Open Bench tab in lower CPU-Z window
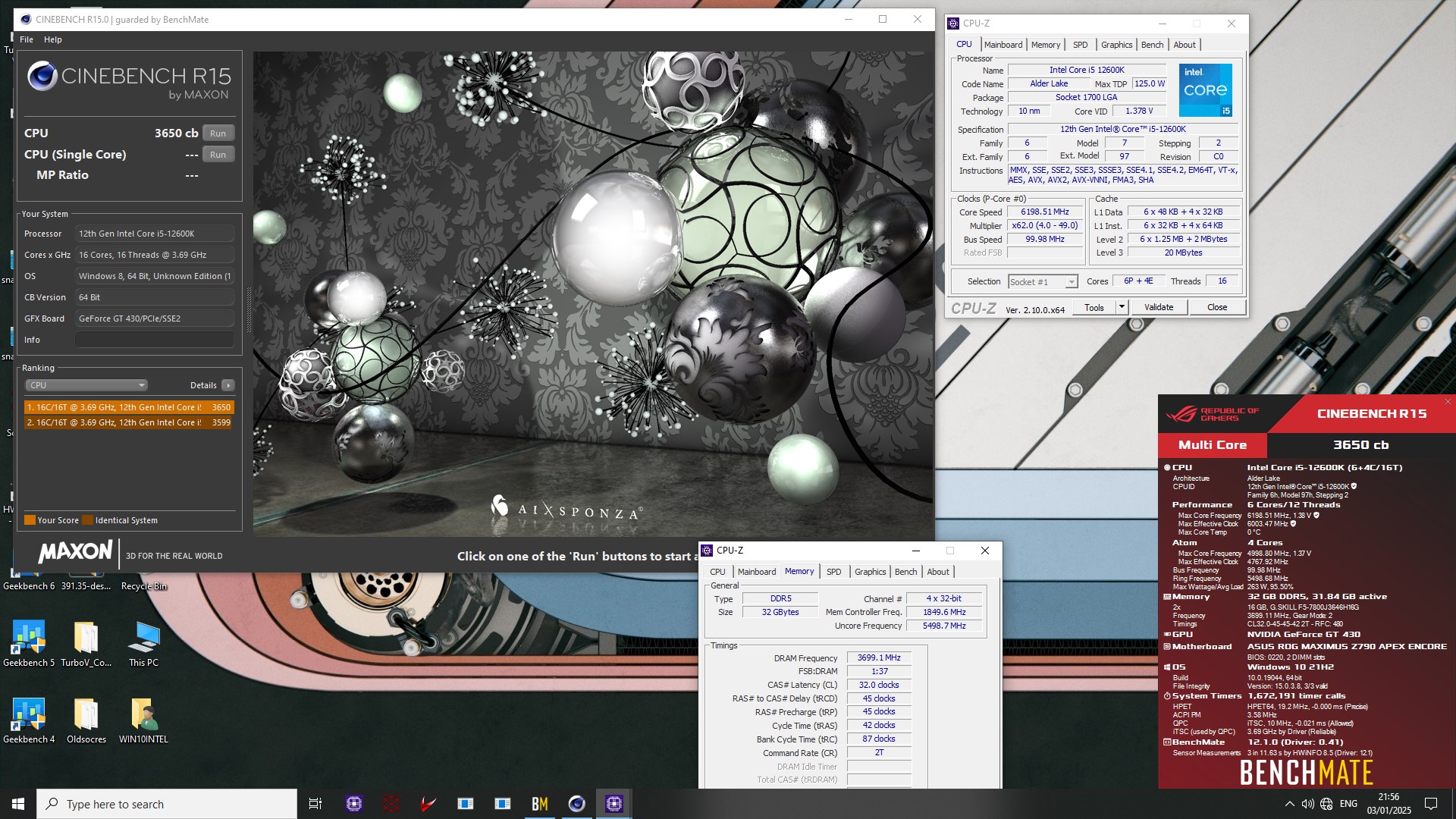1456x819 pixels. tap(905, 572)
